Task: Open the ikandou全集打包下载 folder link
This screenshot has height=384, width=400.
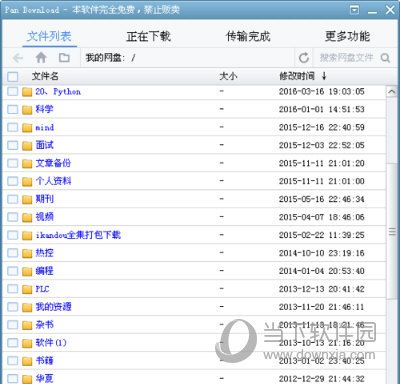Action: click(x=78, y=235)
